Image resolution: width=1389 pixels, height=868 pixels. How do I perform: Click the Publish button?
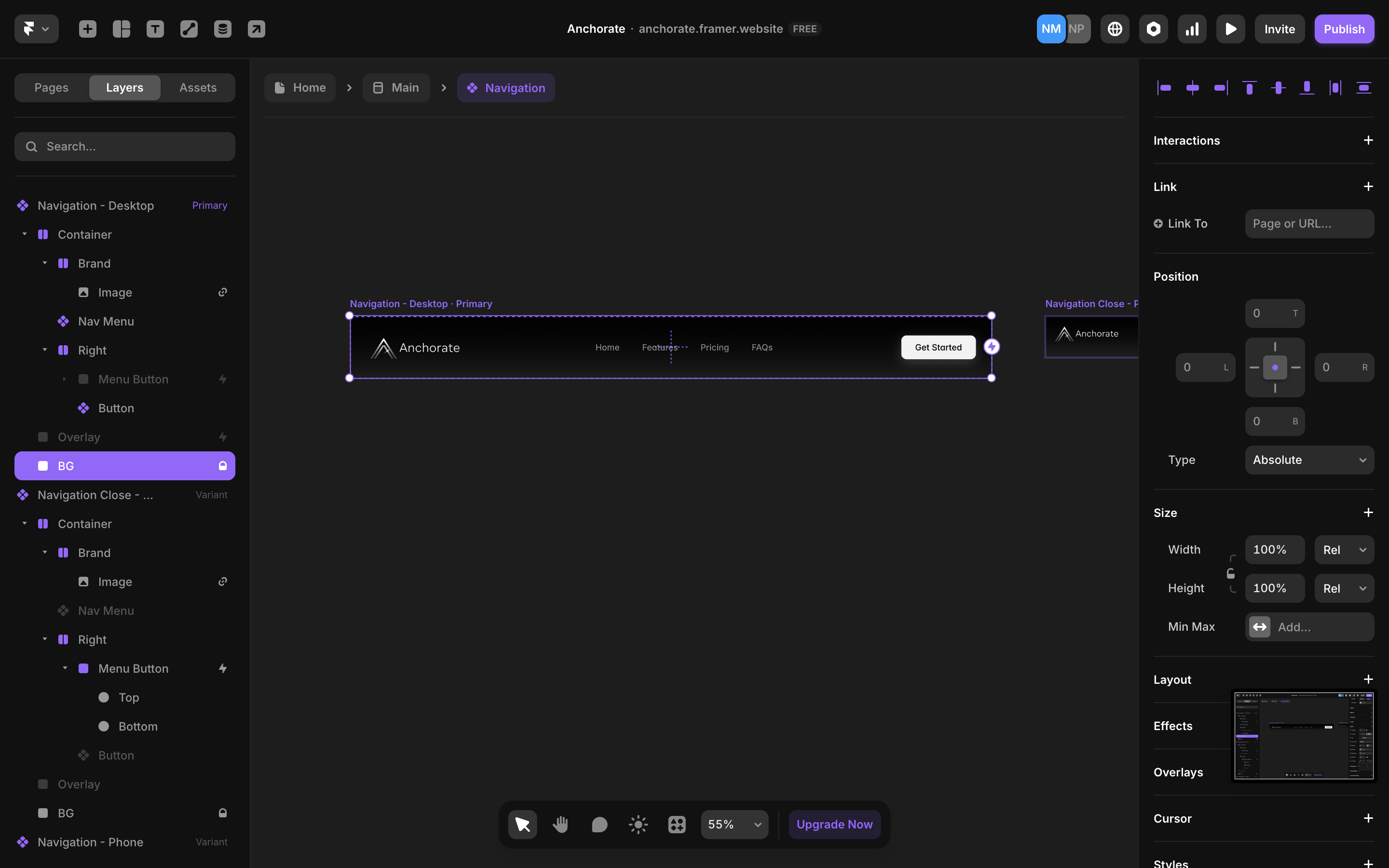1344,29
